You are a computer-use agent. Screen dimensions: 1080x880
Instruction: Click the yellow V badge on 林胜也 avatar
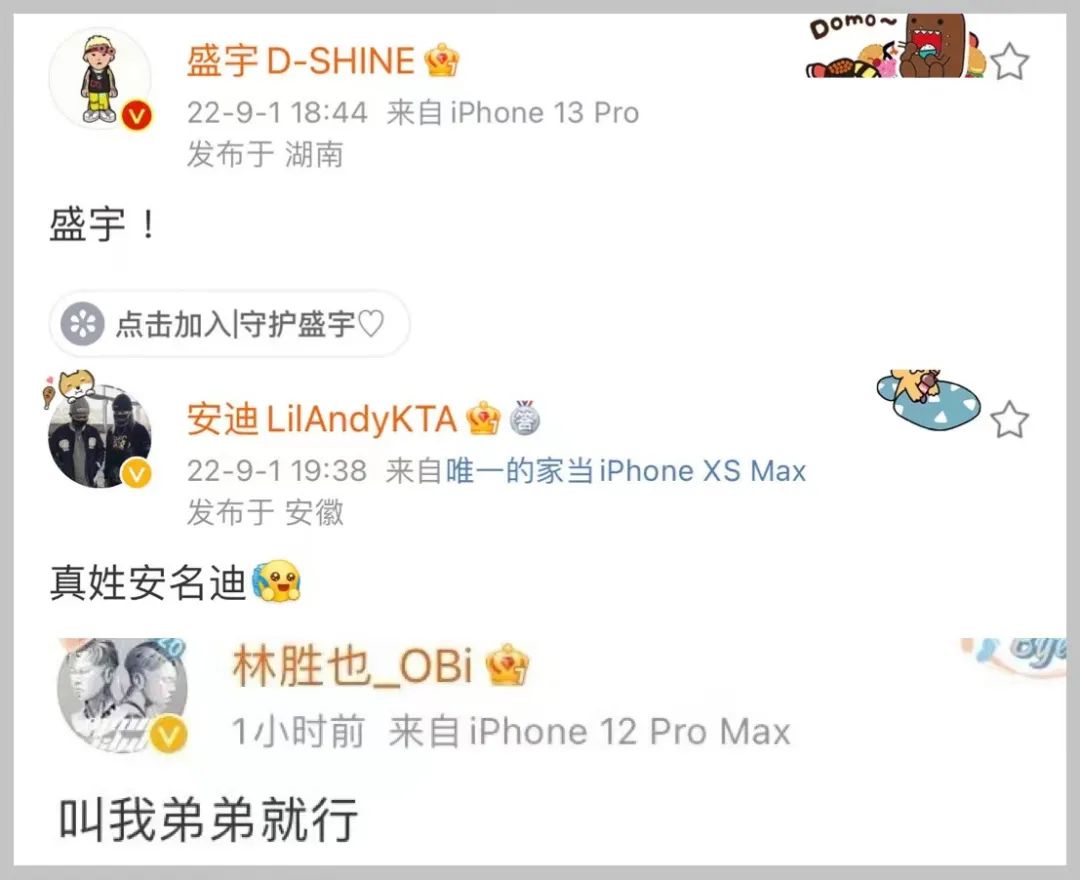coord(169,735)
